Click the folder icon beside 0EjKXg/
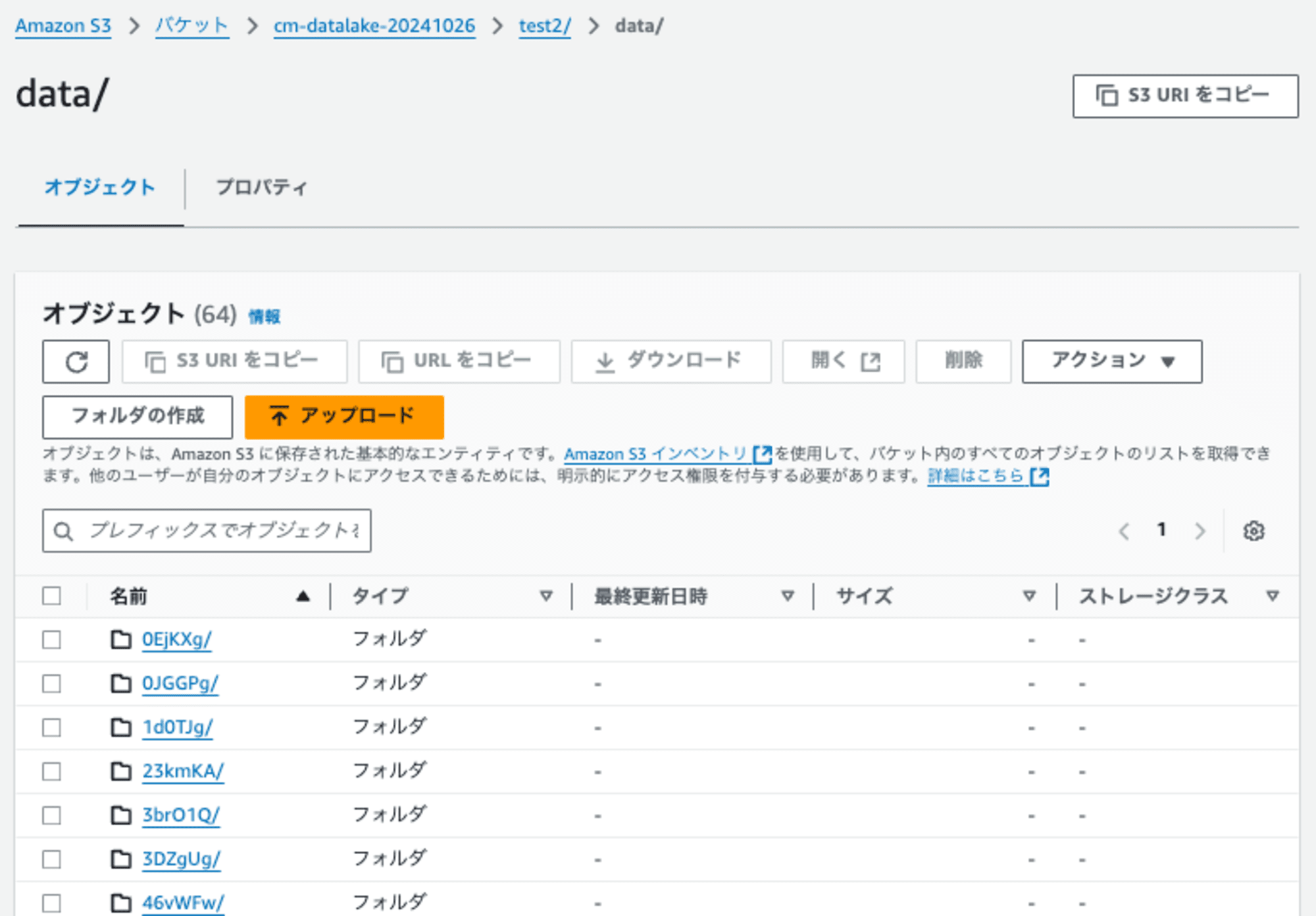 click(120, 640)
